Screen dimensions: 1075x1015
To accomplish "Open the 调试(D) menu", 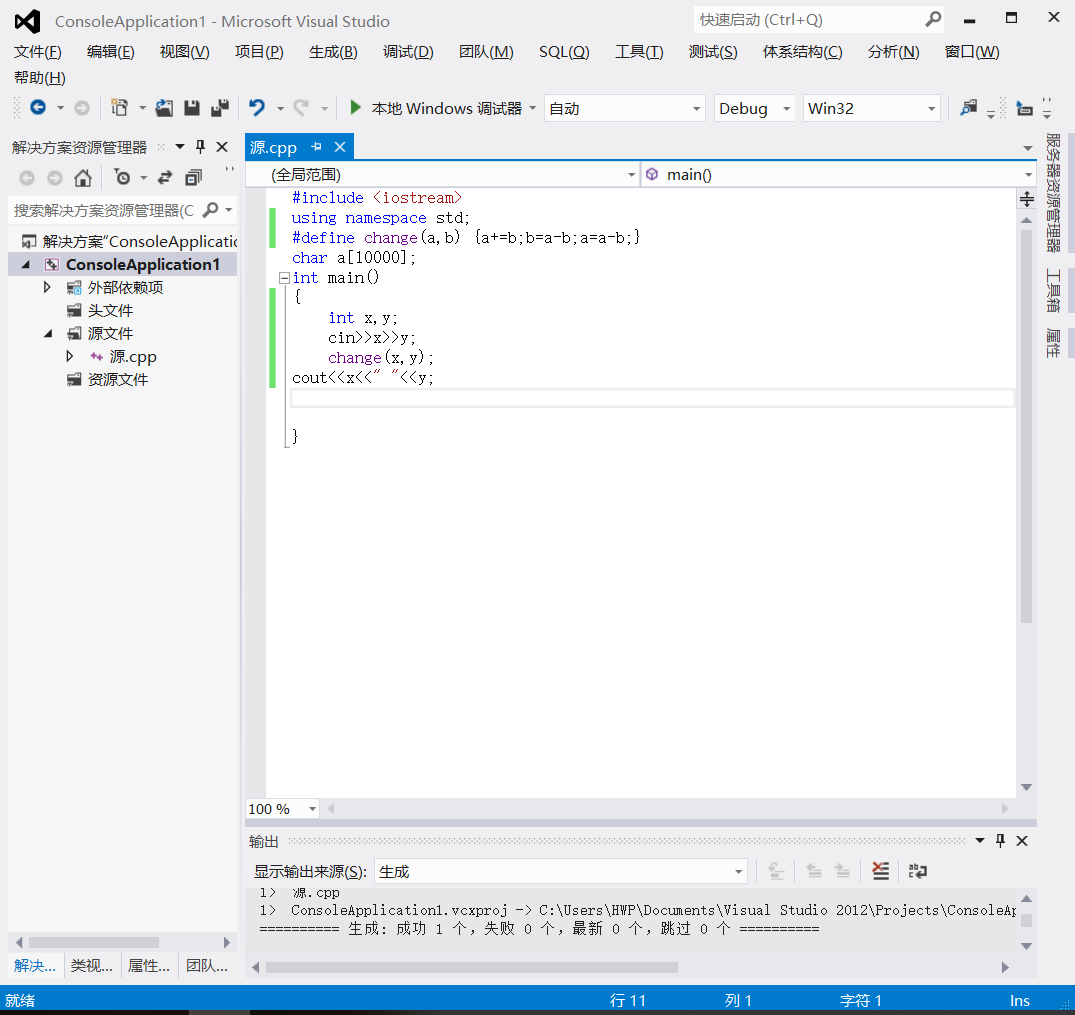I will coord(408,51).
